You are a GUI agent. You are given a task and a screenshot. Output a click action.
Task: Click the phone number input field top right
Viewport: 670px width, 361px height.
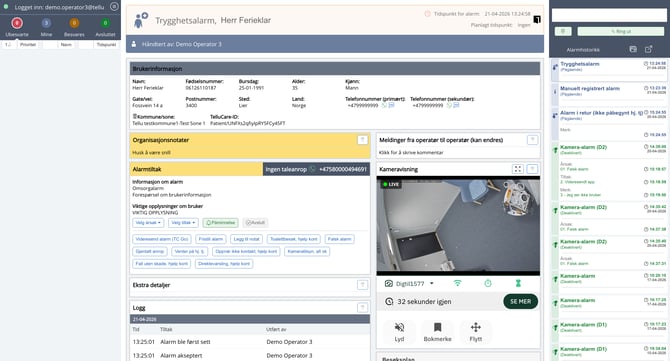pos(609,15)
